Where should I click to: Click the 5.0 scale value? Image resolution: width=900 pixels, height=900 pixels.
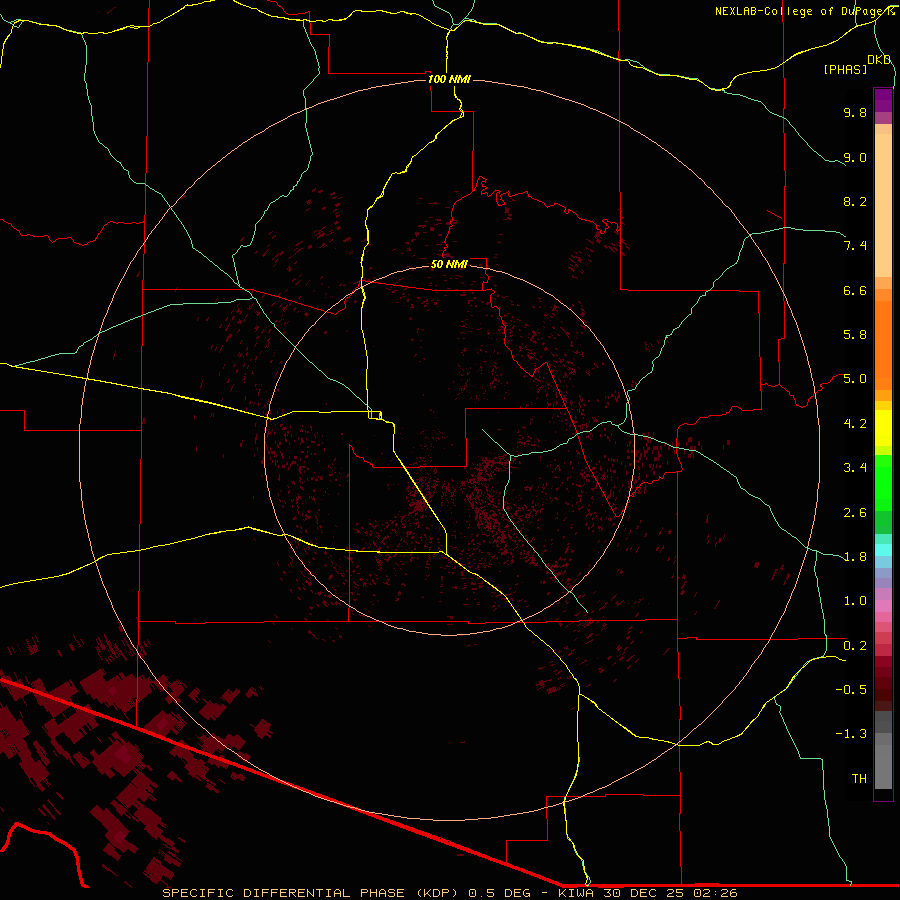[x=855, y=379]
